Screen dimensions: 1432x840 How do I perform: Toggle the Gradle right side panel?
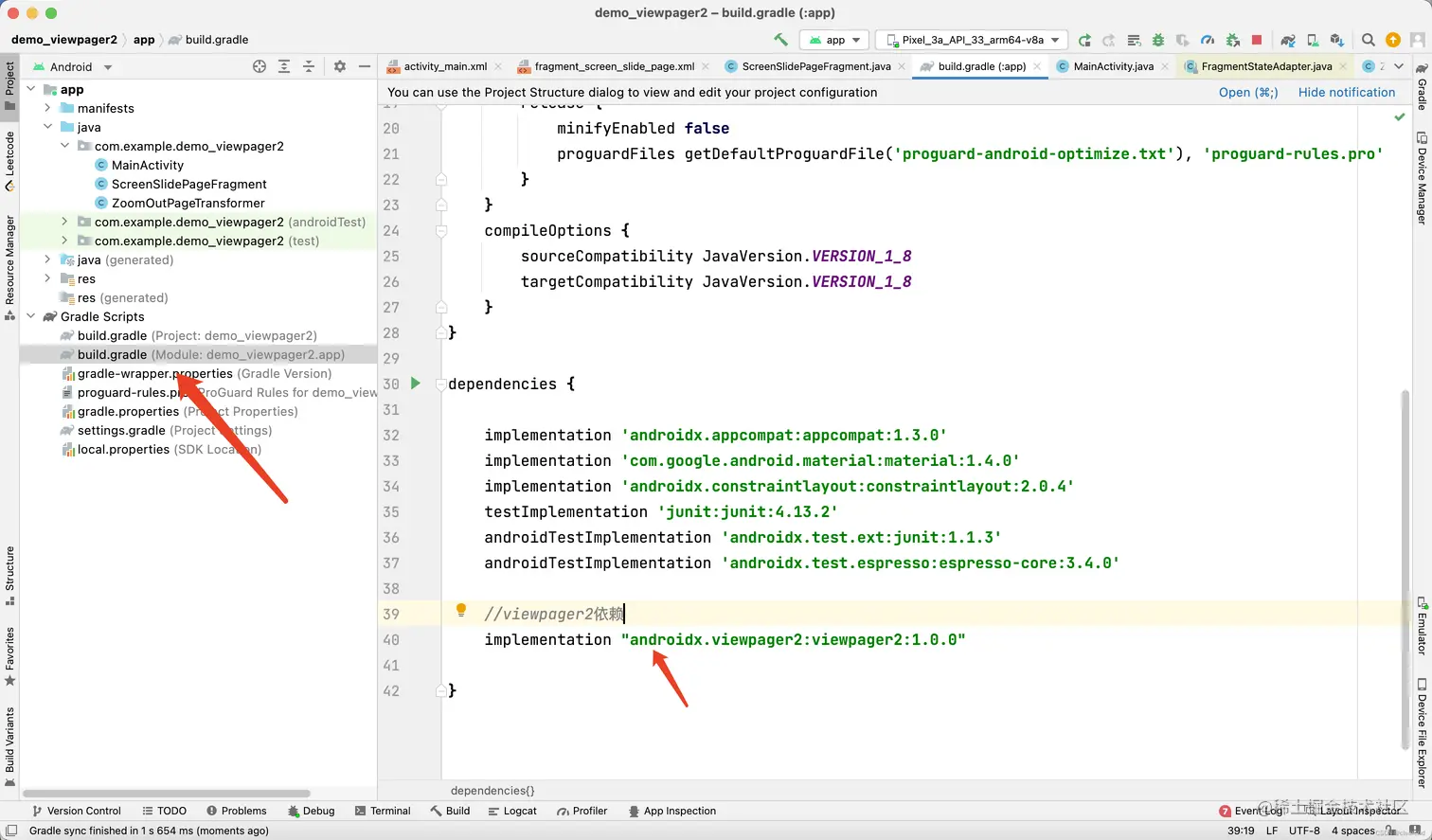coord(1422,86)
